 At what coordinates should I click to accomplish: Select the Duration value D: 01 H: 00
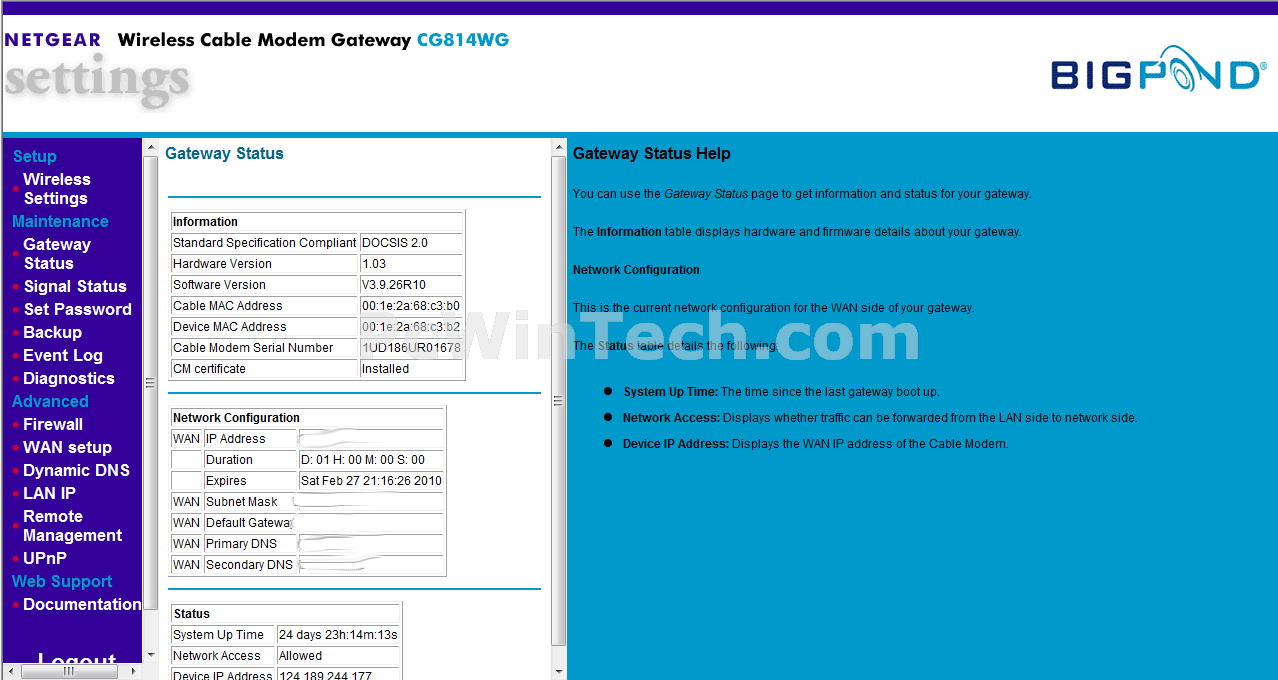pyautogui.click(x=363, y=460)
